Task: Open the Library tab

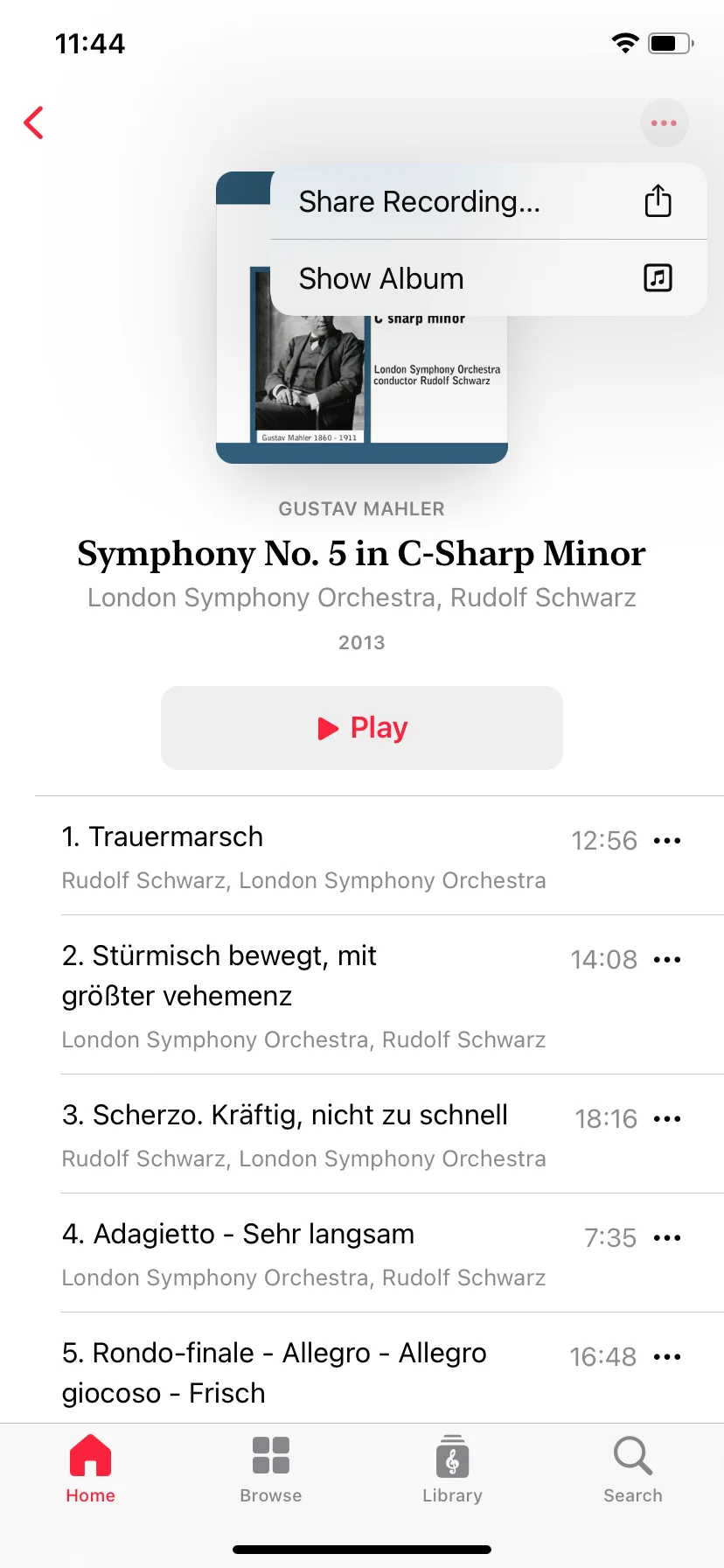Action: 452,1470
